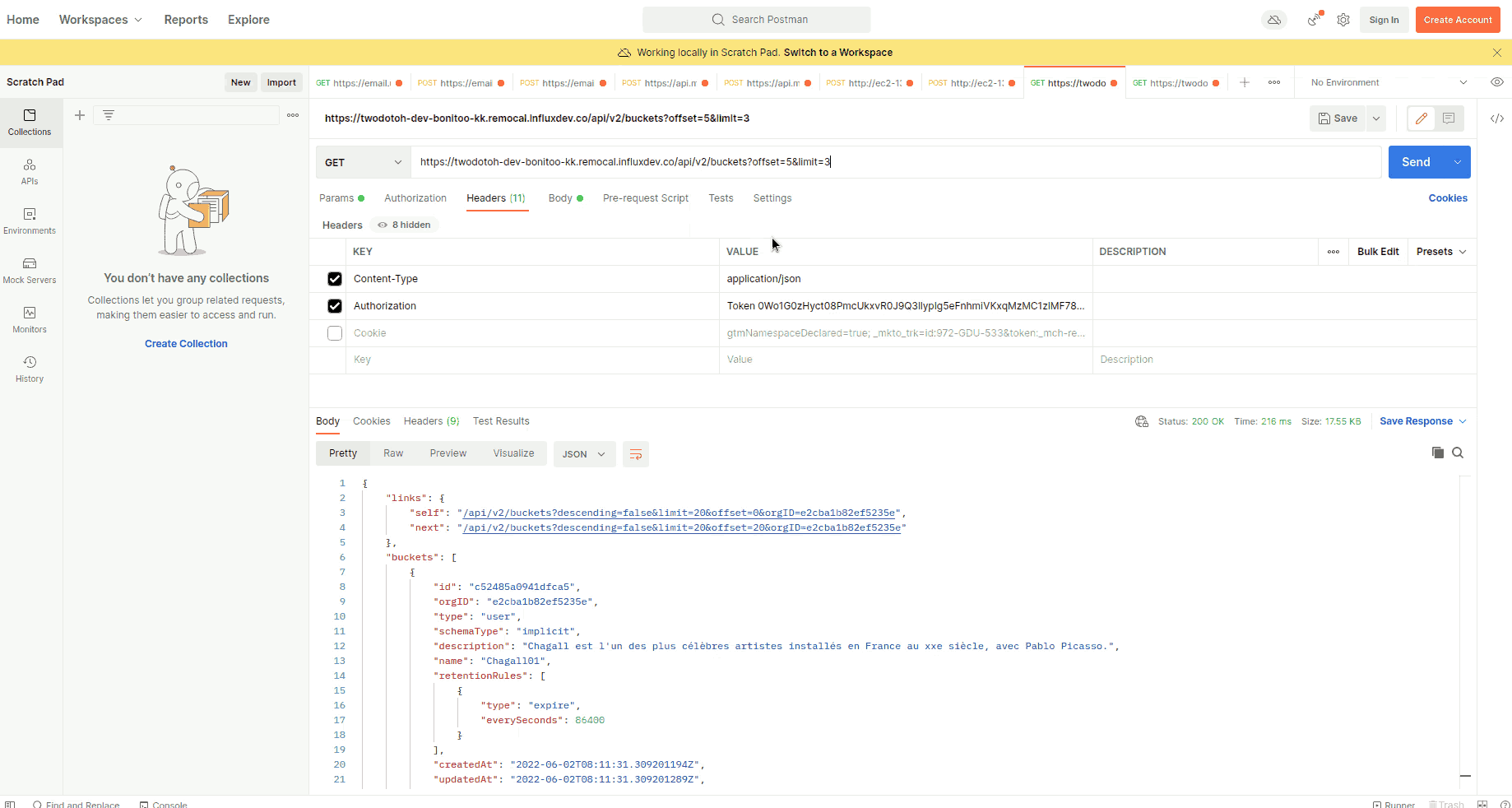Viewport: 1512px width, 808px height.
Task: Click the satellite capture requests icon
Action: (1315, 20)
